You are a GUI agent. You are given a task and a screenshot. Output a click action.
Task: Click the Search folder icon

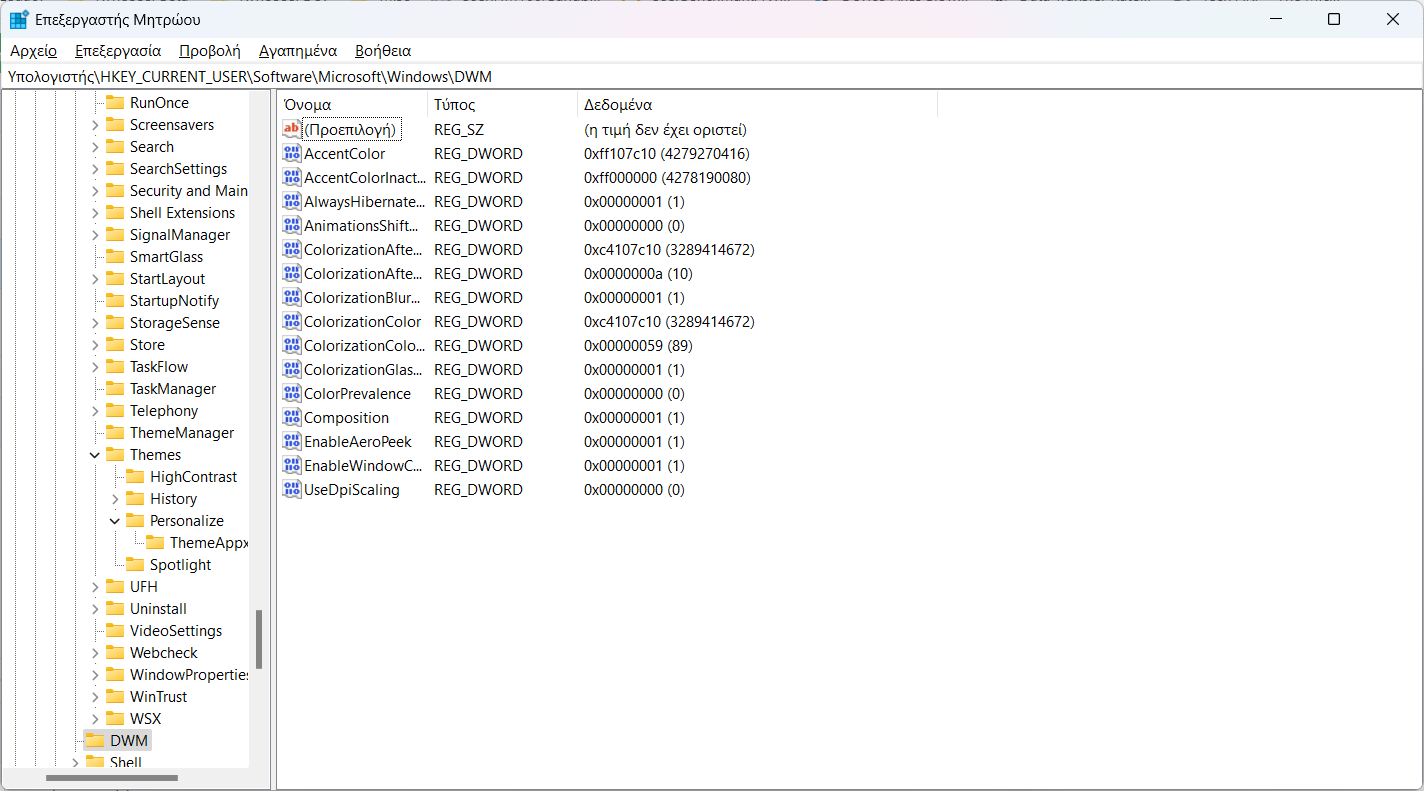[x=114, y=147]
